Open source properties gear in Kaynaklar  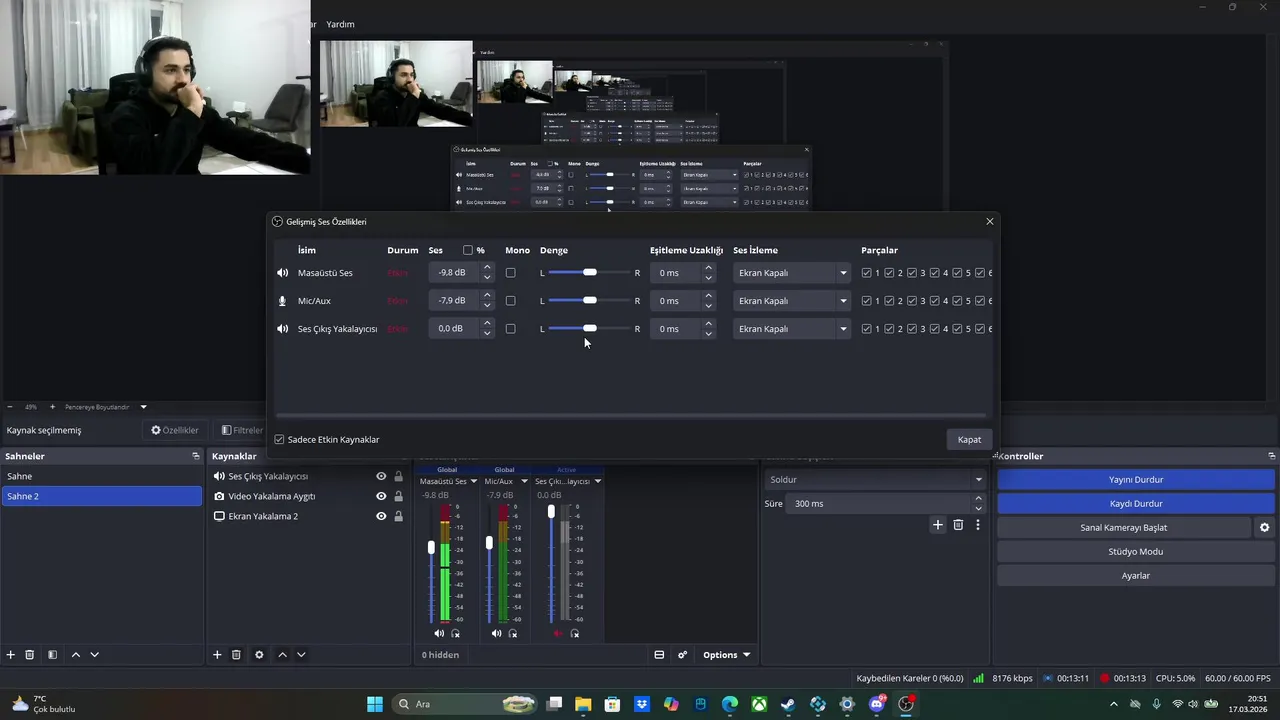point(259,655)
